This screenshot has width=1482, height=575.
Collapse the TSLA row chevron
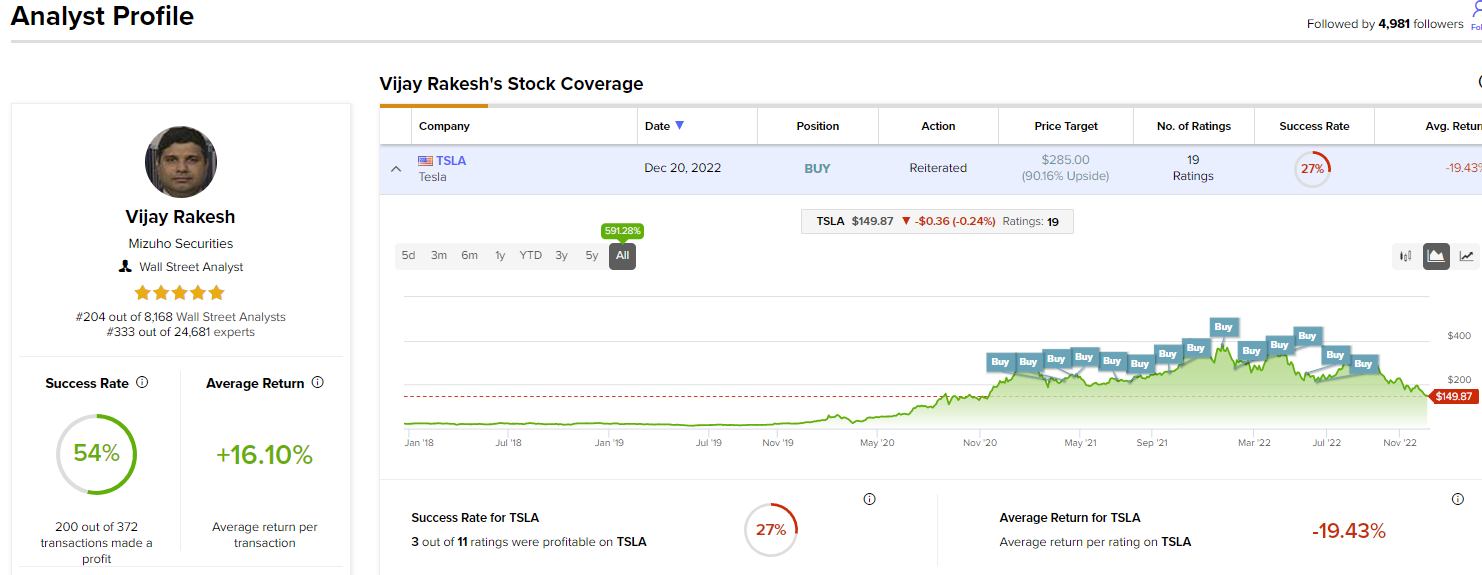pyautogui.click(x=396, y=169)
